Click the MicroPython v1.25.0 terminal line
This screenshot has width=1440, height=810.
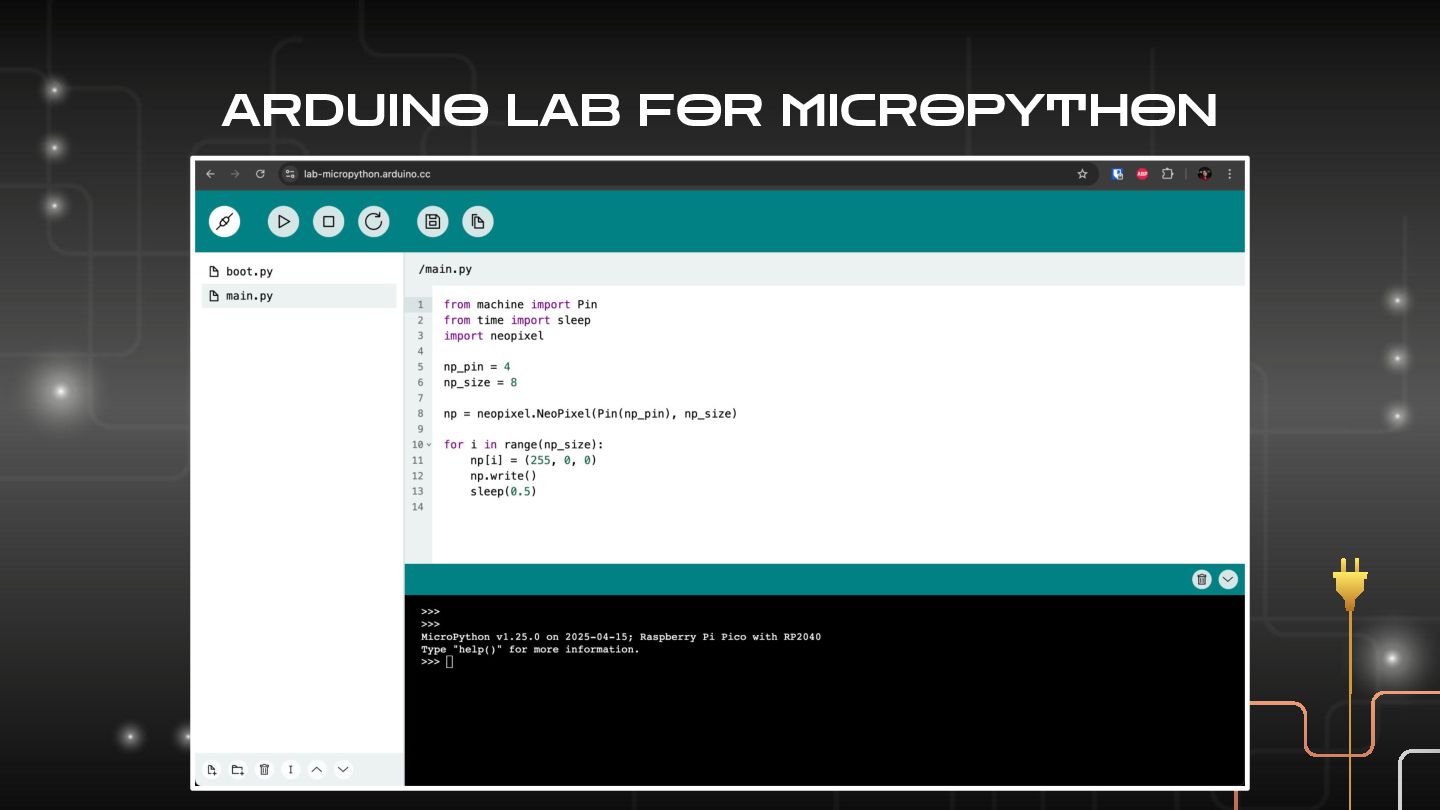point(621,637)
